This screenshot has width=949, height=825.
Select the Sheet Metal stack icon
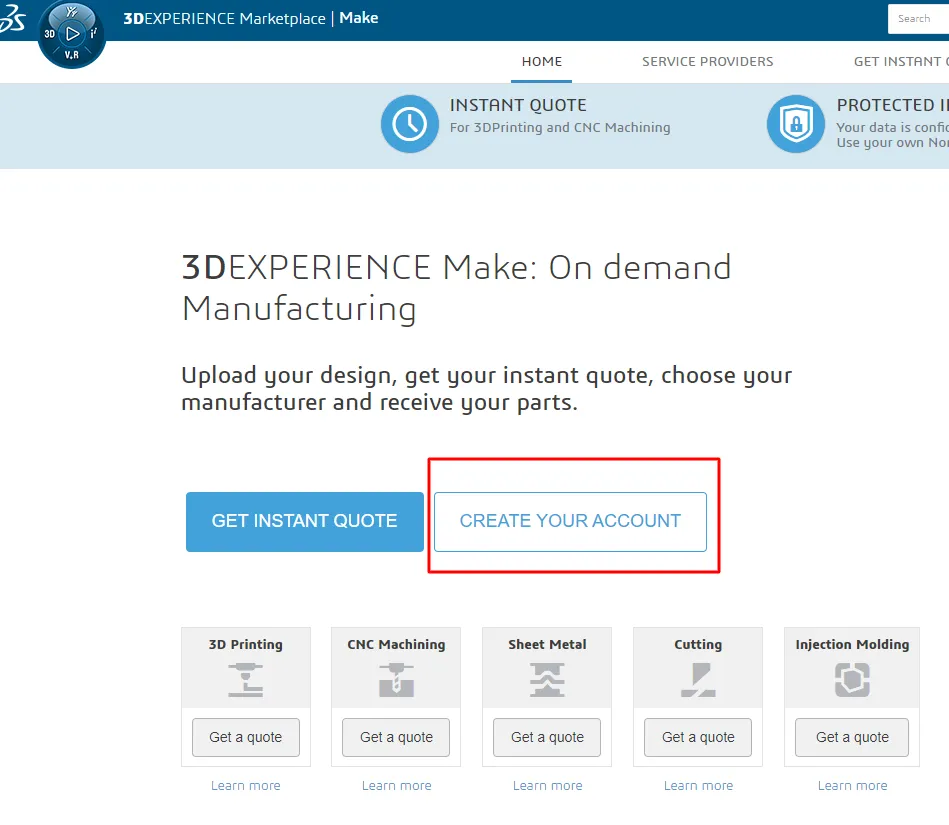tap(546, 681)
